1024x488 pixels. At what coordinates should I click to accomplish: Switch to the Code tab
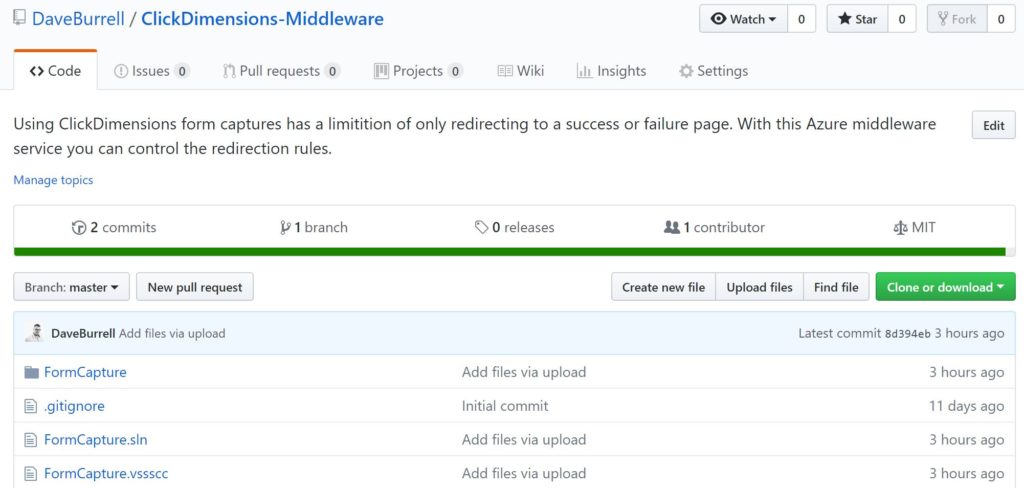[56, 71]
